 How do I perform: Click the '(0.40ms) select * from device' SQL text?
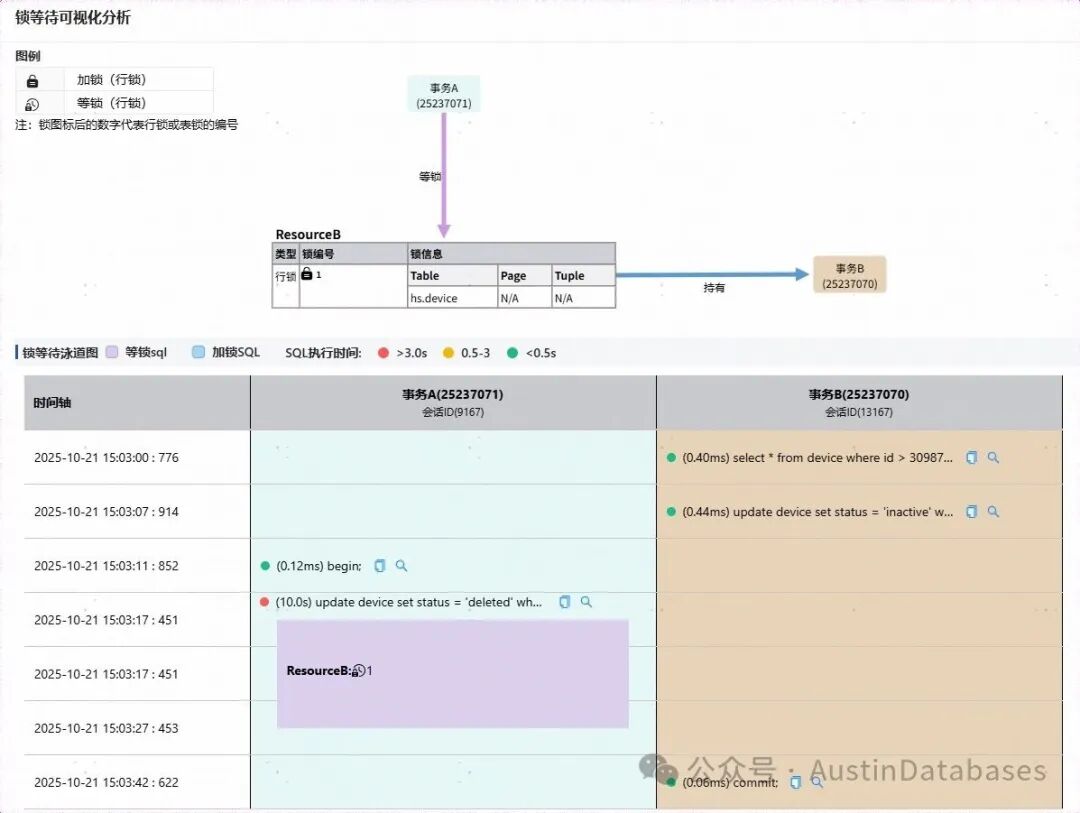point(818,457)
